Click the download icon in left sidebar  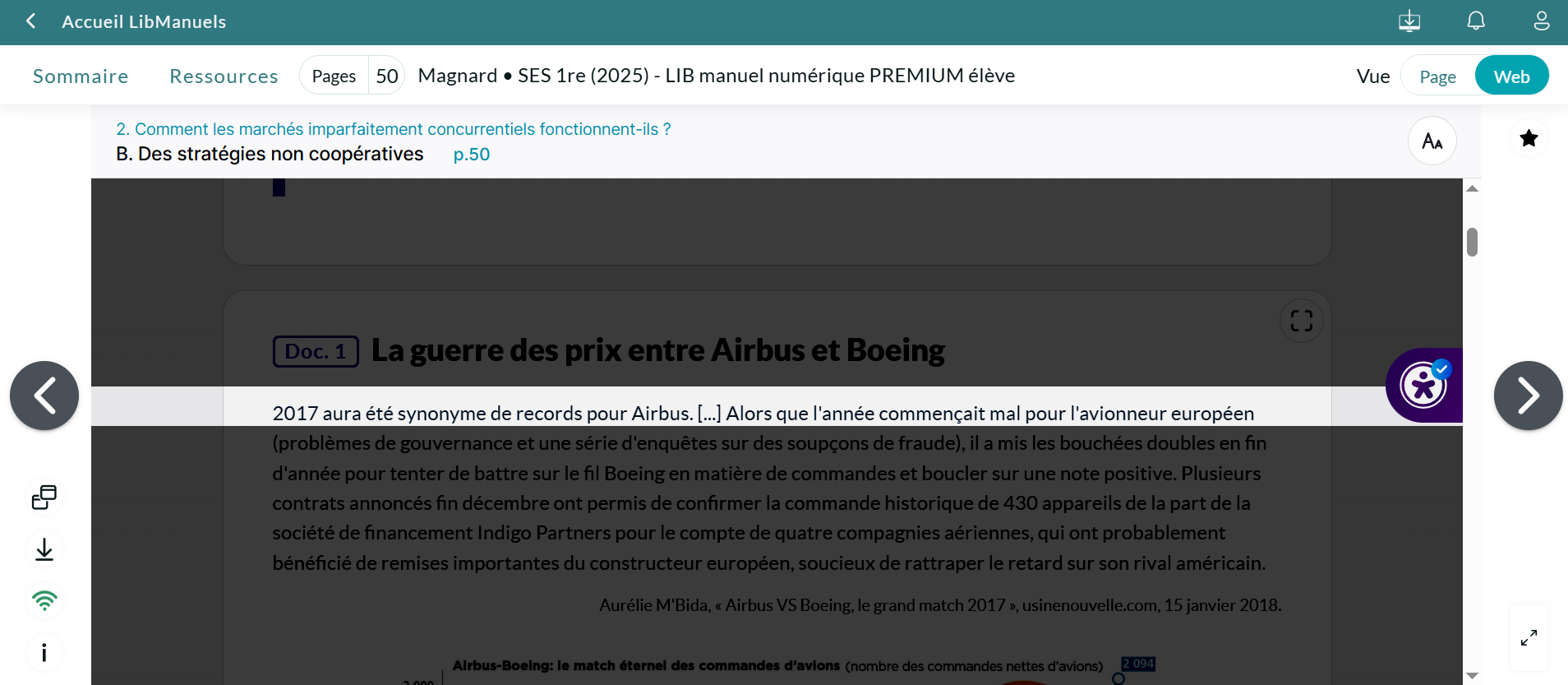click(x=44, y=549)
